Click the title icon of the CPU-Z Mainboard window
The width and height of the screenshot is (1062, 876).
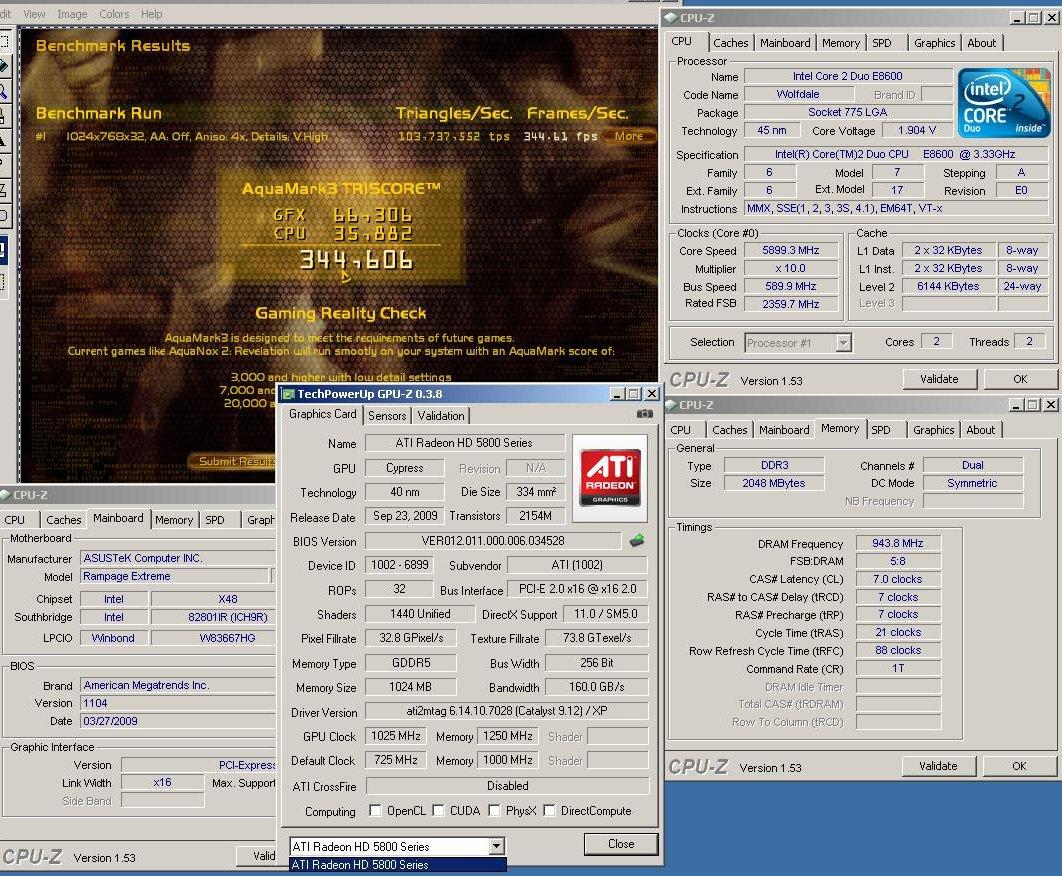(x=5, y=495)
